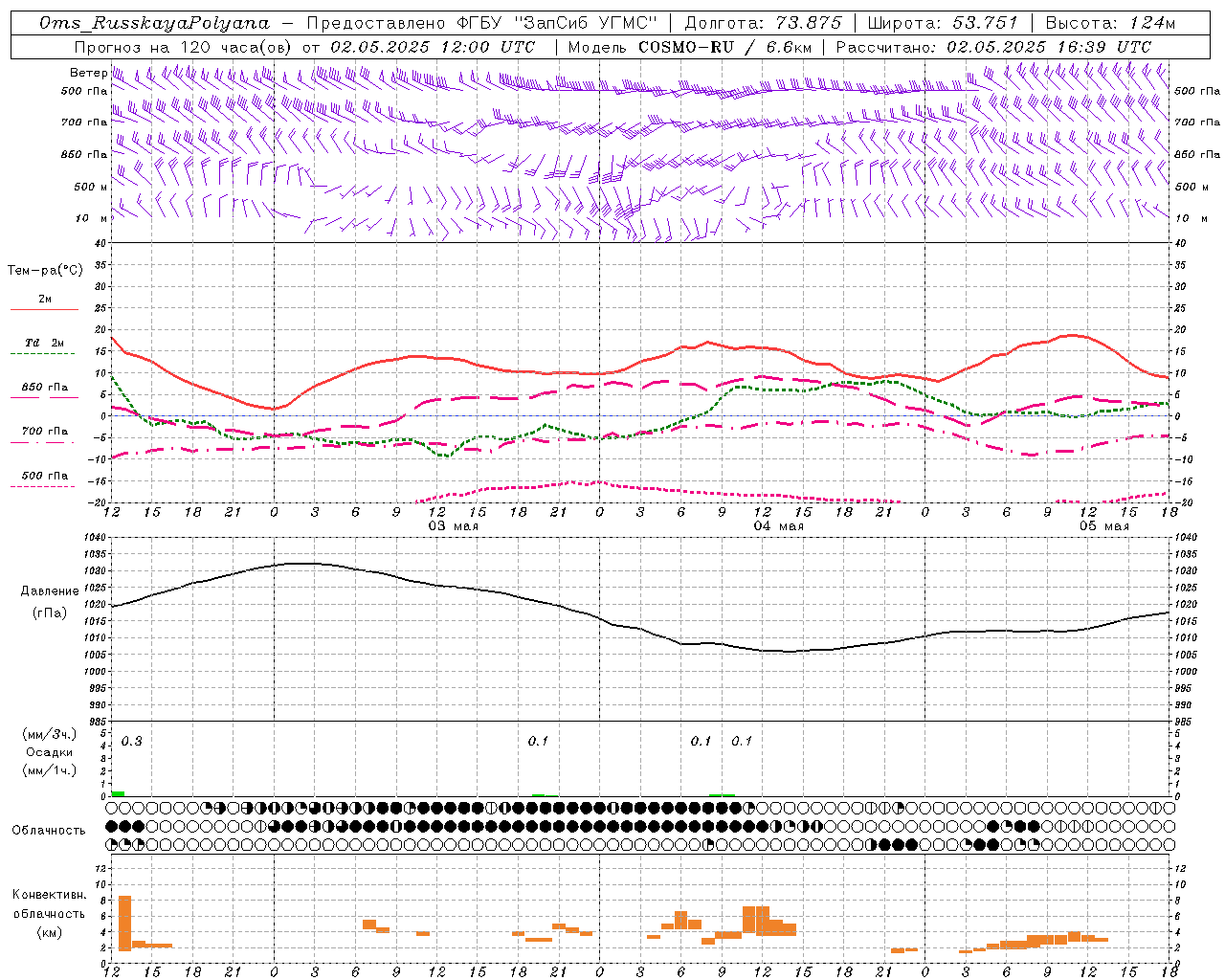Click the Td 2м dew point legend entry
Image resolution: width=1225 pixels, height=980 pixels.
coord(45,343)
